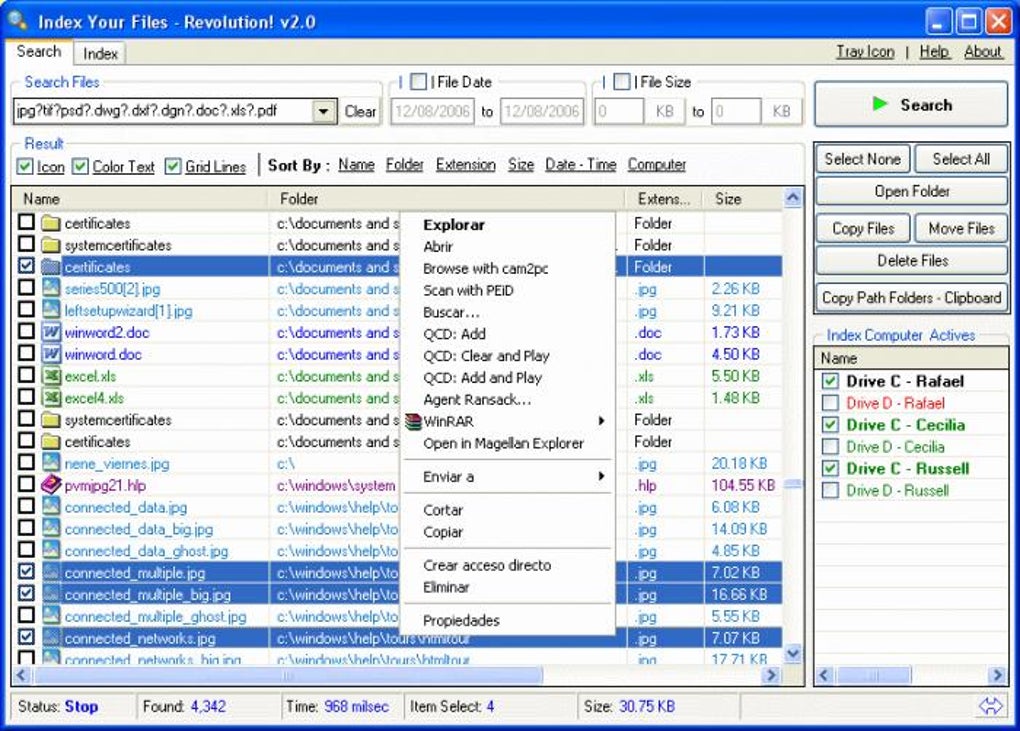Click the Size column header
The image size is (1020, 731).
743,199
